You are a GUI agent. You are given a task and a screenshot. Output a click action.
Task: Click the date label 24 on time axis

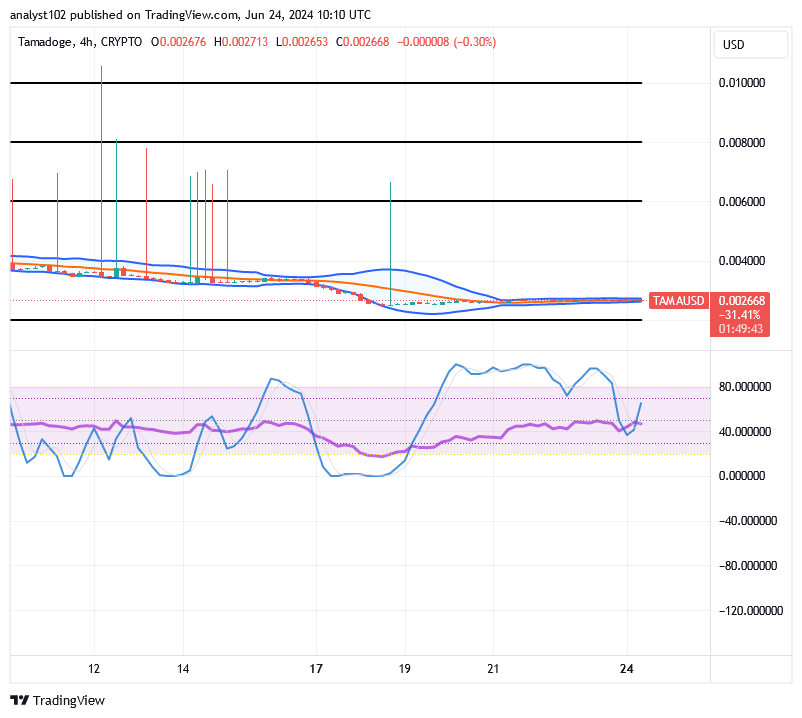click(x=627, y=667)
